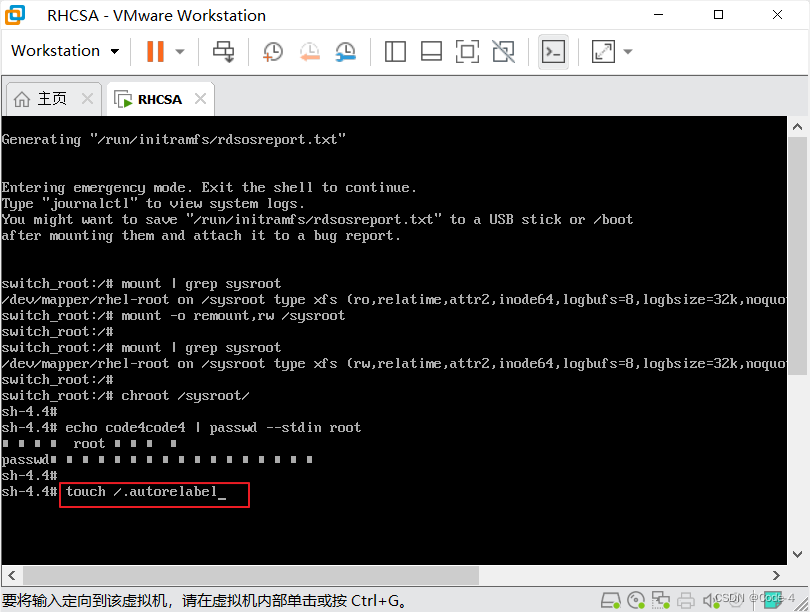810x612 pixels.
Task: Close the VMware Workstation window
Action: [x=777, y=15]
